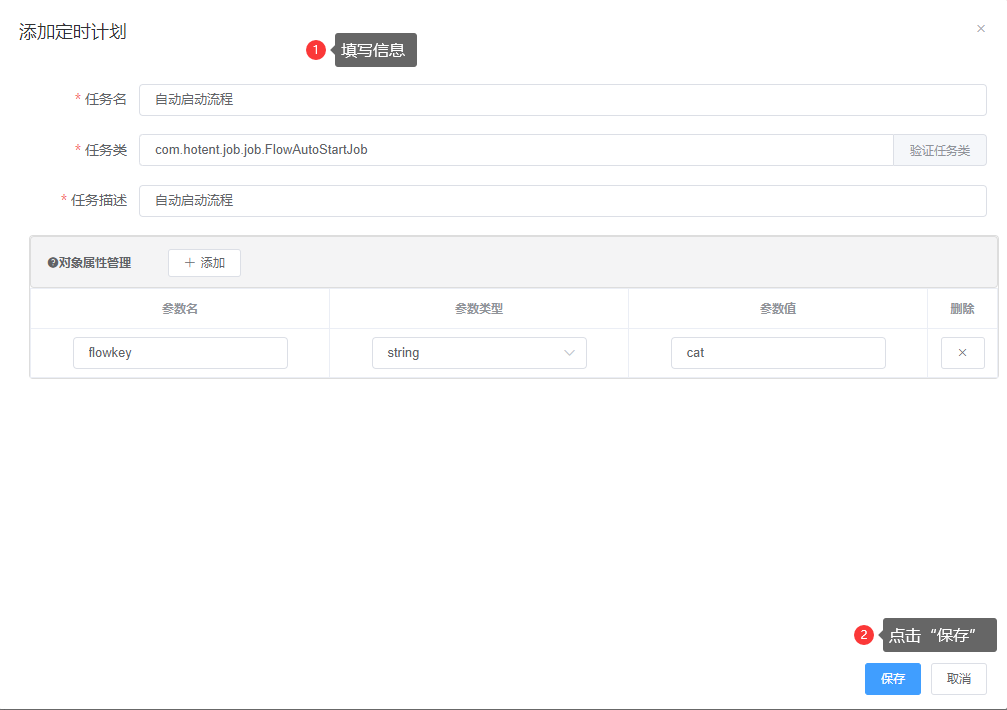Click the red step 1 badge
Viewport: 1007px width, 710px height.
[316, 50]
